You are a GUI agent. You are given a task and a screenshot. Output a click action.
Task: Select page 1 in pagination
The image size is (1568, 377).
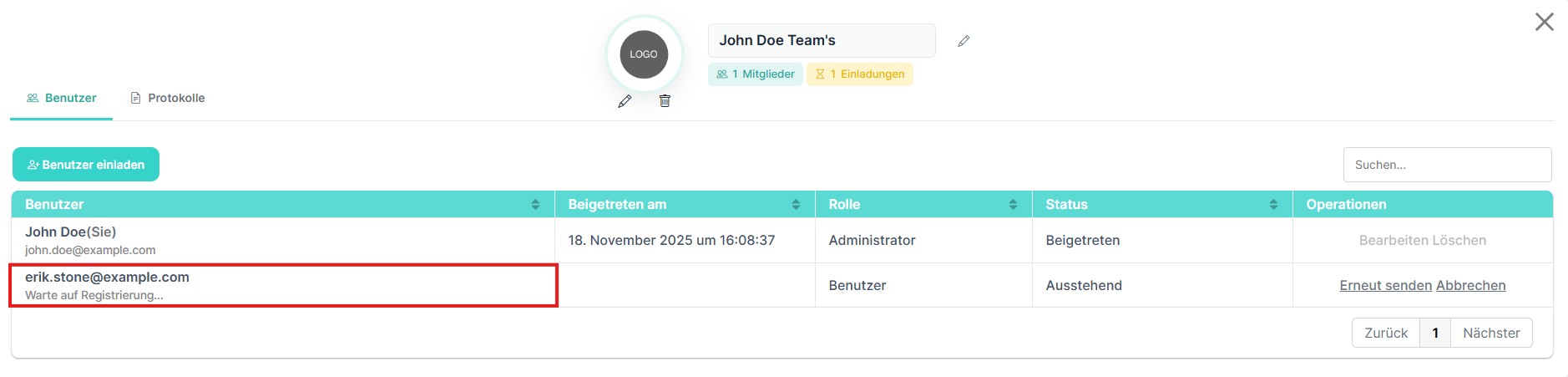tap(1435, 333)
